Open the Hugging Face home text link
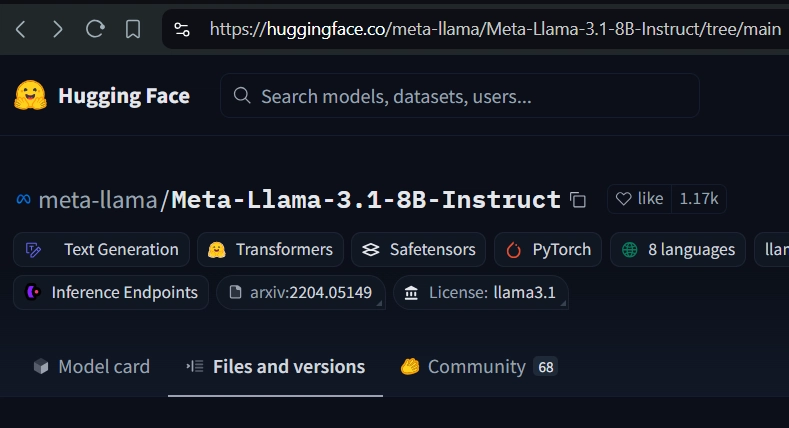789x428 pixels. coord(124,96)
